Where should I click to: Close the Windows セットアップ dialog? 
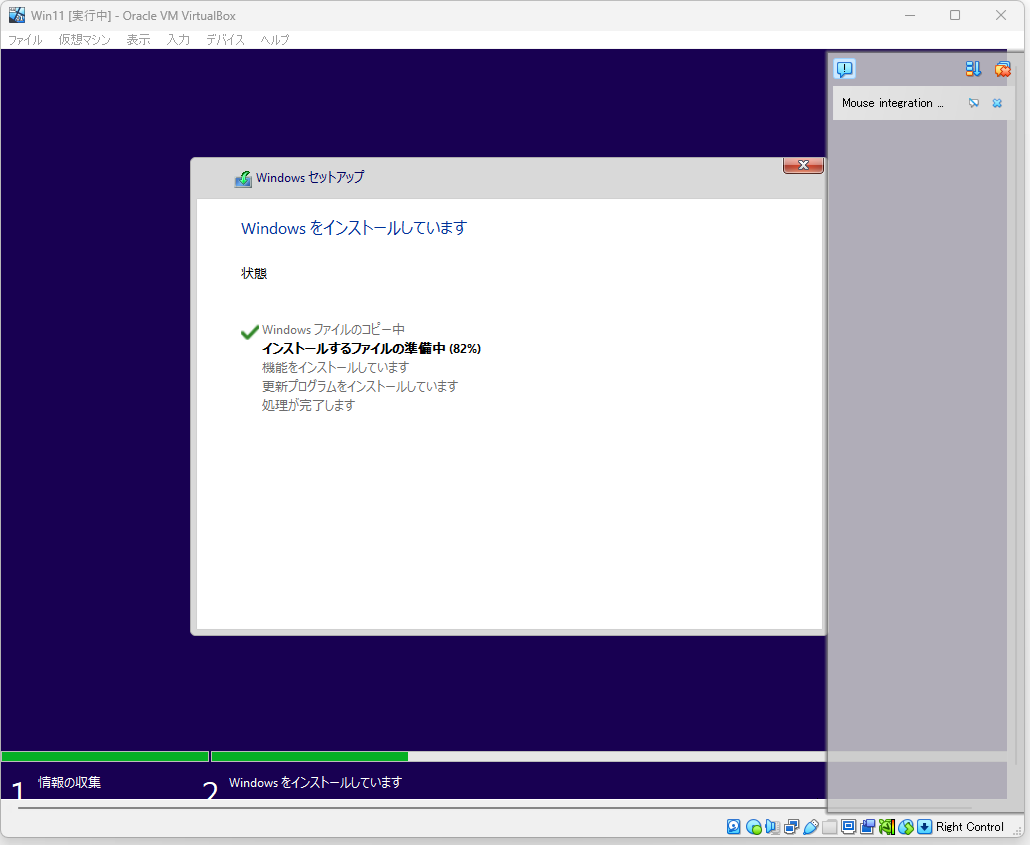pyautogui.click(x=803, y=165)
